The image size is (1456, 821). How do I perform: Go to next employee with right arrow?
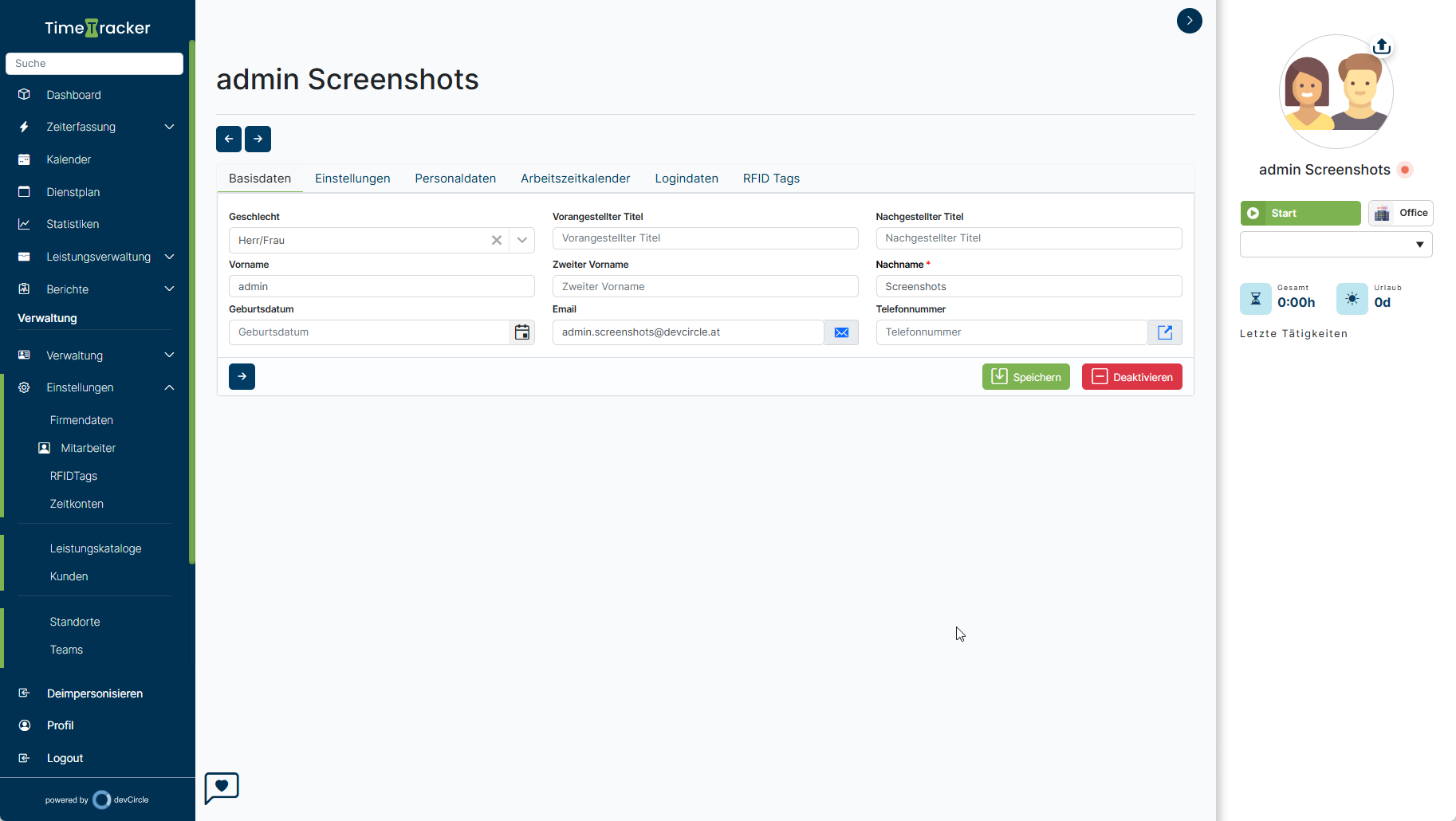coord(258,139)
